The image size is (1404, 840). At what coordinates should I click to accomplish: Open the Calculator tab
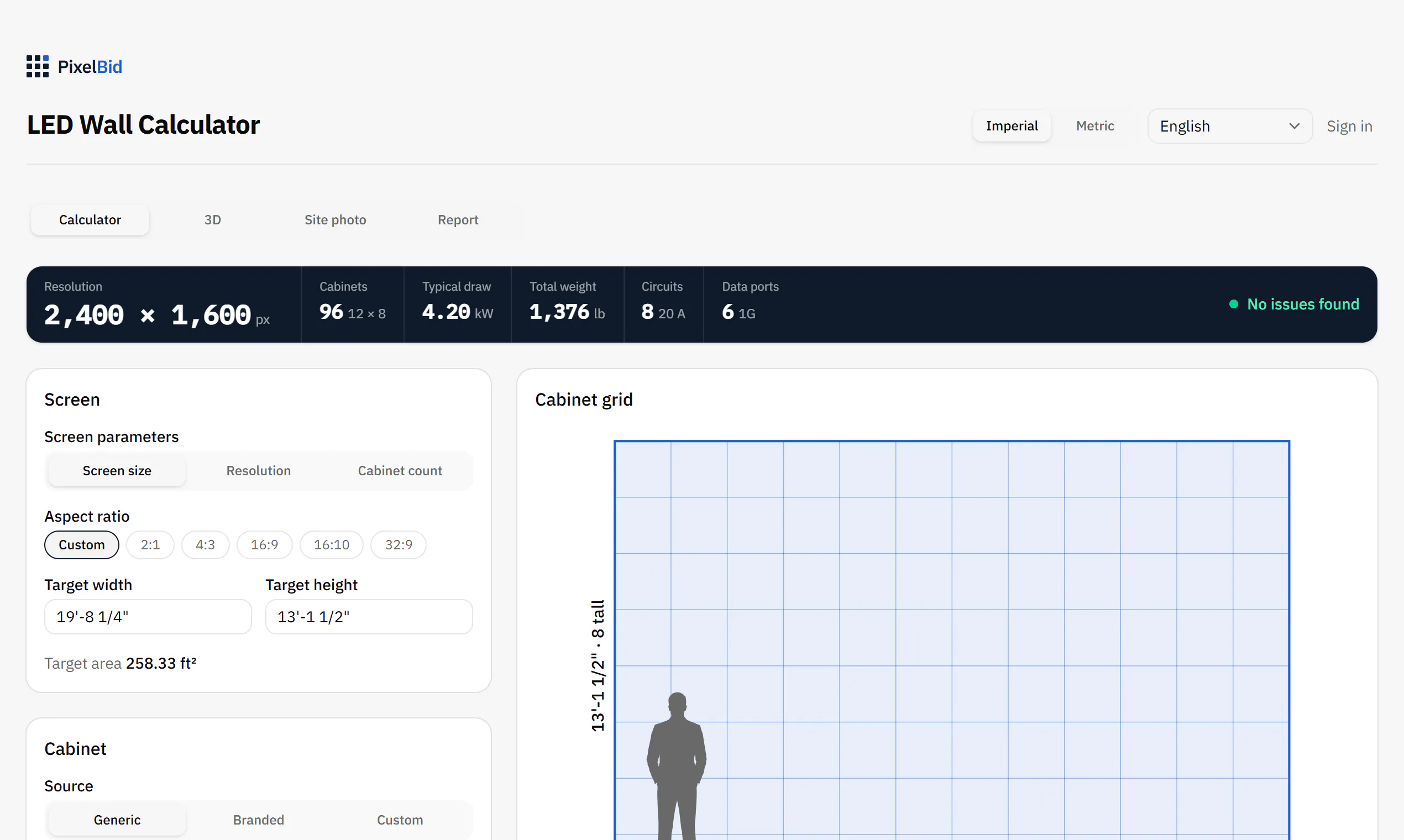coord(90,219)
